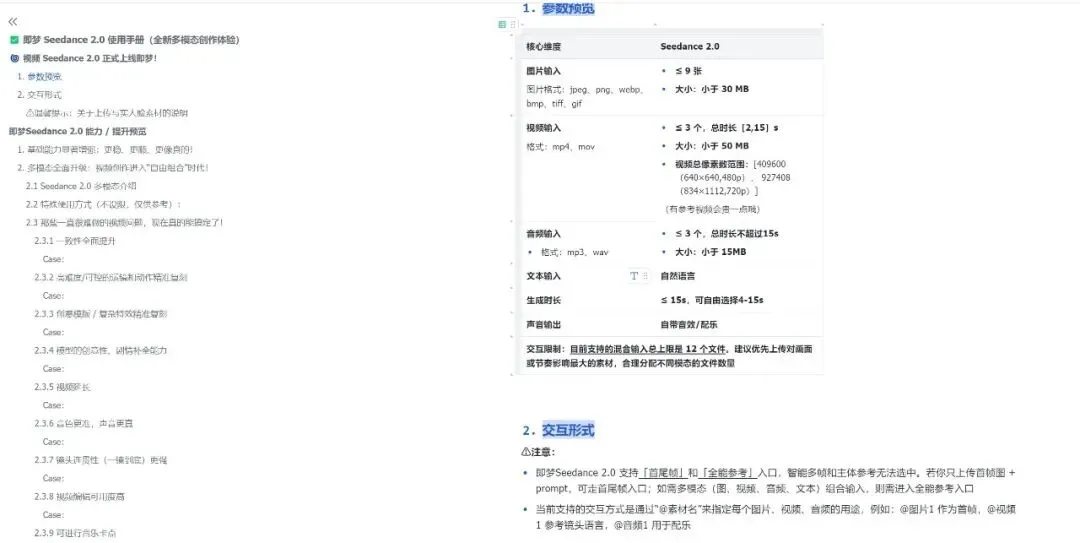Jump to outline entry 2.3.6 音色更准
The width and height of the screenshot is (1080, 543).
point(83,424)
